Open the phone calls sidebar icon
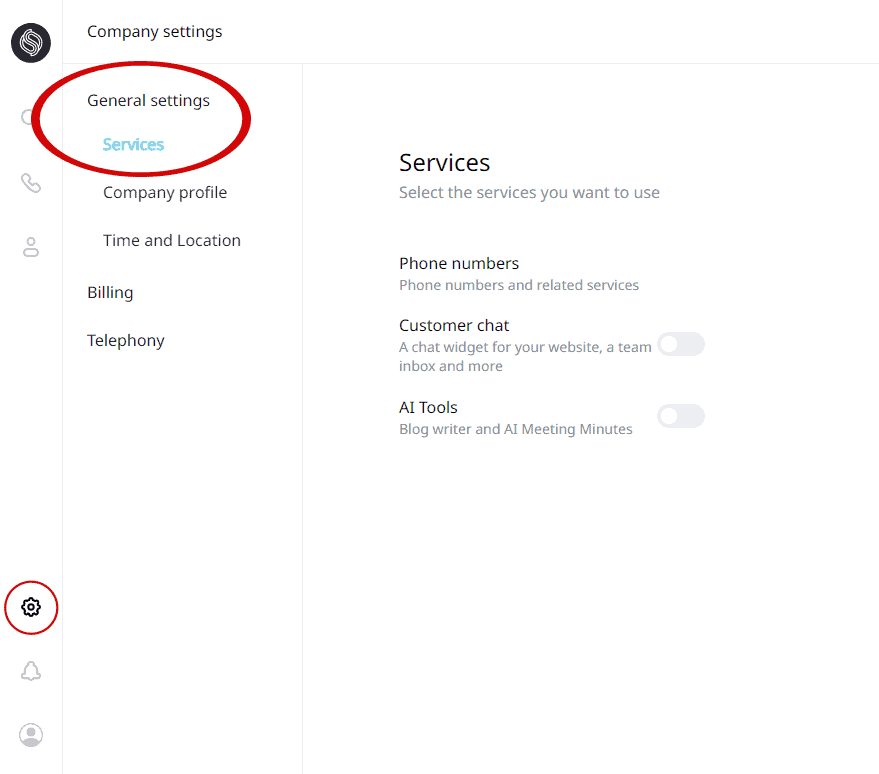 click(x=31, y=183)
